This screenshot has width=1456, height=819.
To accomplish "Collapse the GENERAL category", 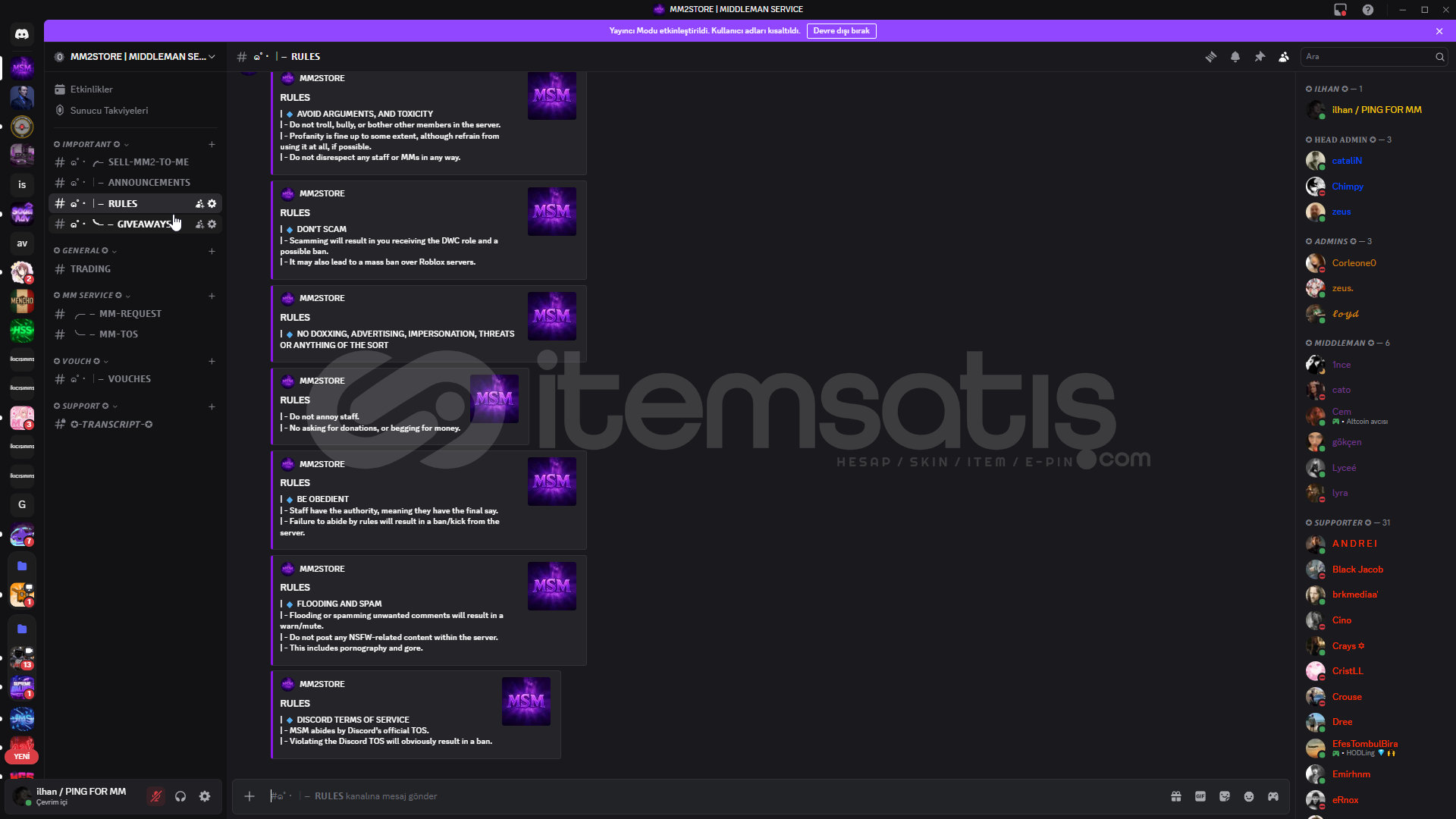I will pos(85,251).
